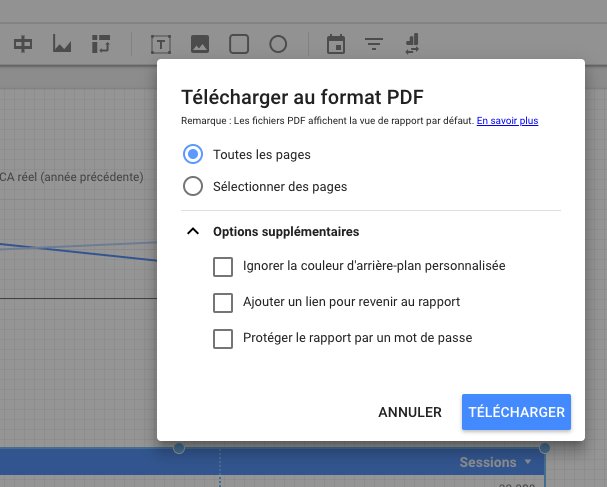Click the 'Options supplémentaires' heading text
Image resolution: width=607 pixels, height=487 pixels.
[286, 231]
